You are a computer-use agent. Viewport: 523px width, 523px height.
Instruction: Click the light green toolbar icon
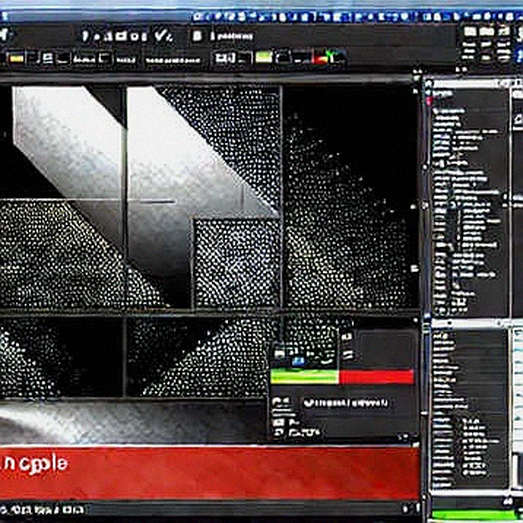(264, 58)
